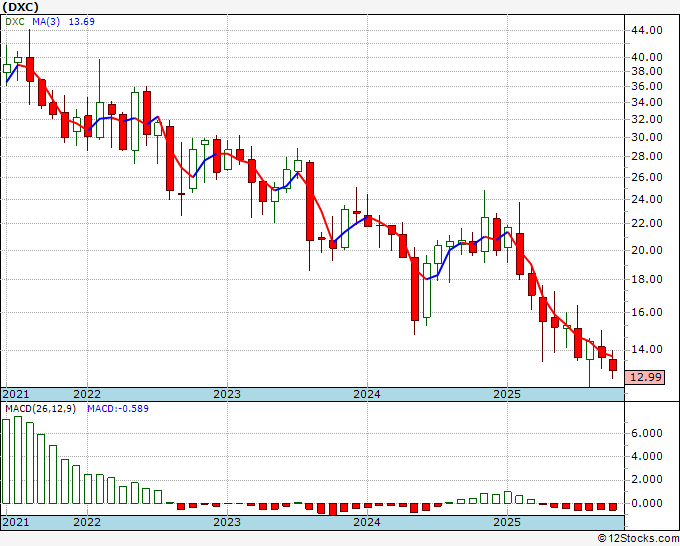Click the 6.000 MACD axis label
680x546 pixels.
[647, 433]
